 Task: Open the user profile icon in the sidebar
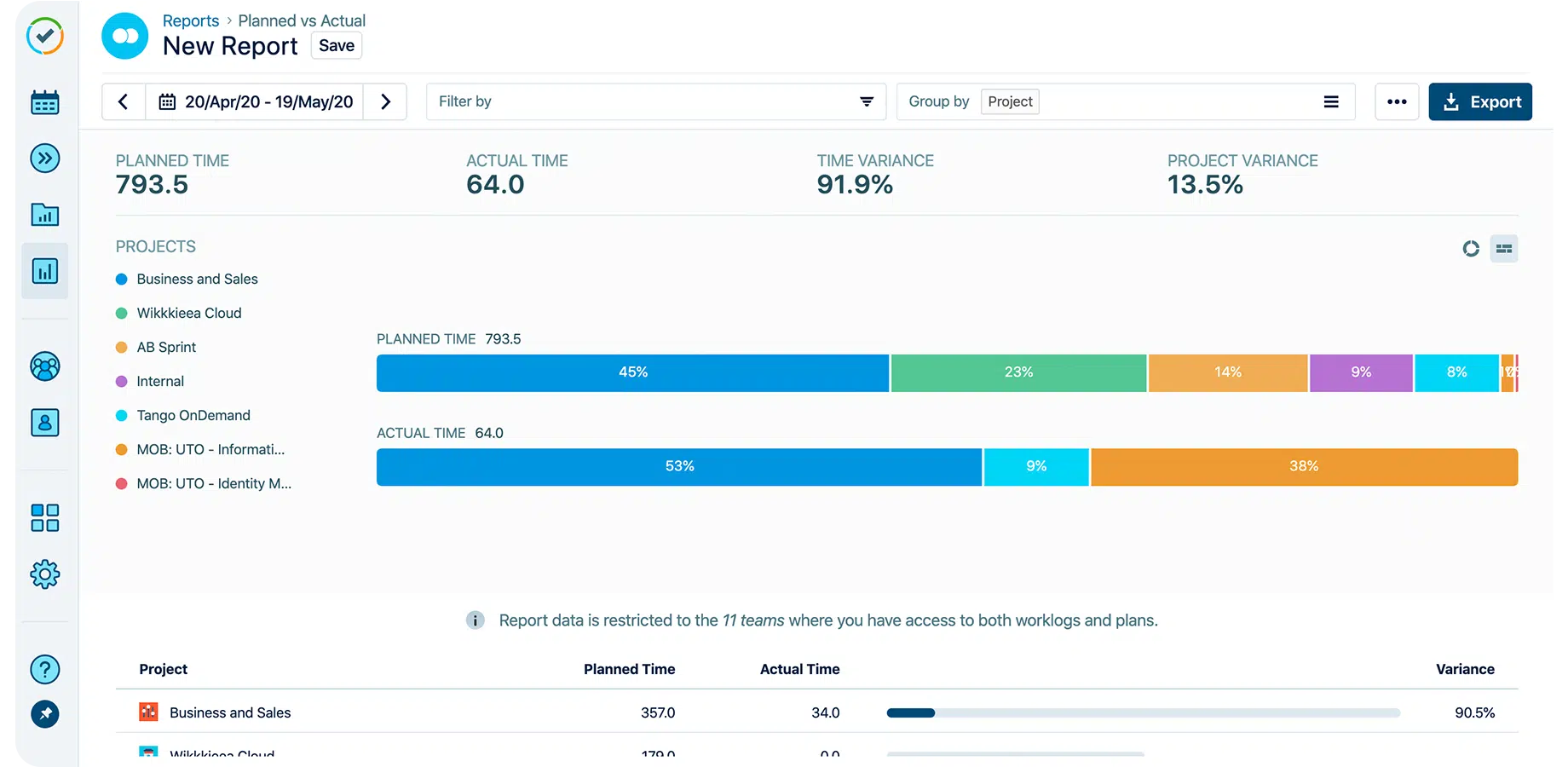[44, 423]
